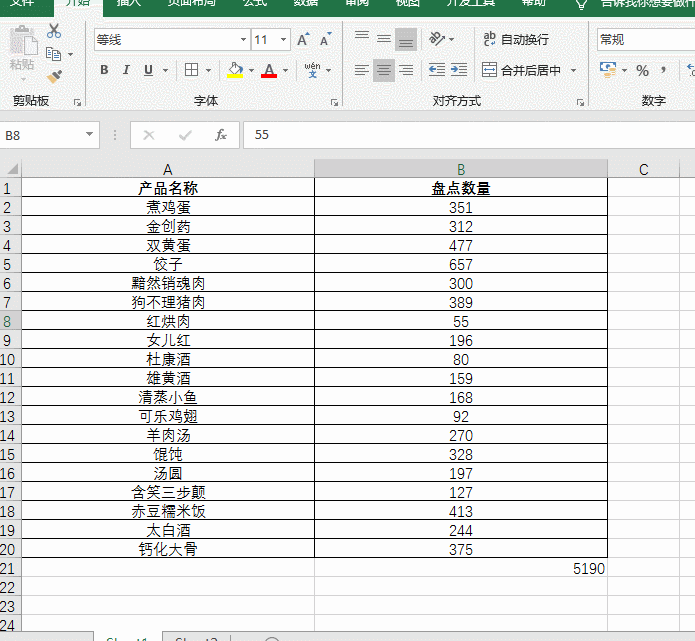
Task: Apply percent style format
Action: pyautogui.click(x=642, y=70)
